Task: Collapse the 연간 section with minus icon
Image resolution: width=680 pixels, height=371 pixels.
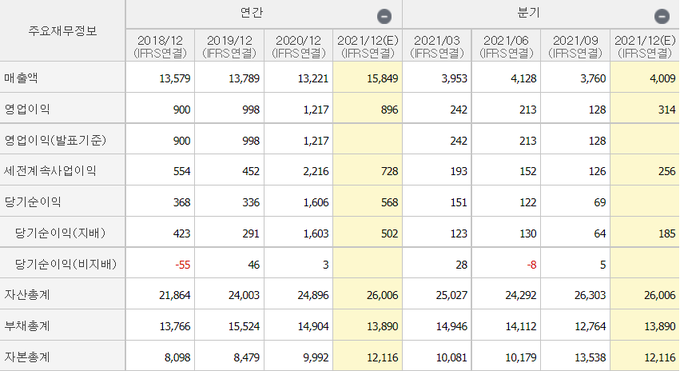Action: (x=384, y=16)
